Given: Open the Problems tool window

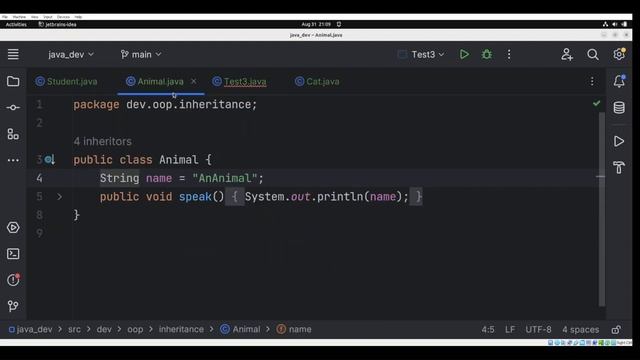Looking at the screenshot, I should pyautogui.click(x=13, y=280).
